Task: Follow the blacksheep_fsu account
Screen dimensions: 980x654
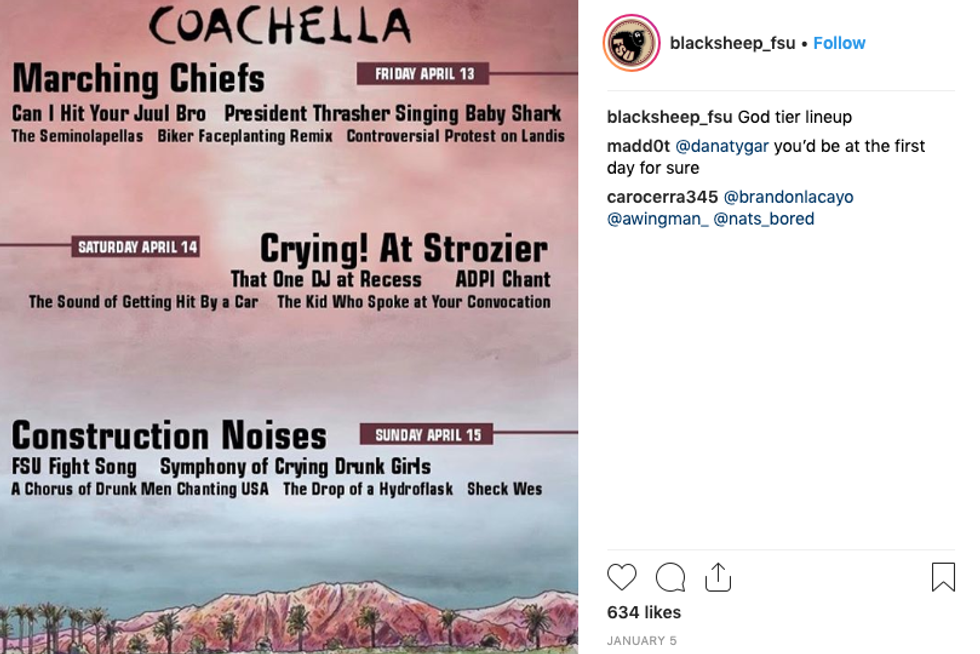Action: tap(839, 43)
